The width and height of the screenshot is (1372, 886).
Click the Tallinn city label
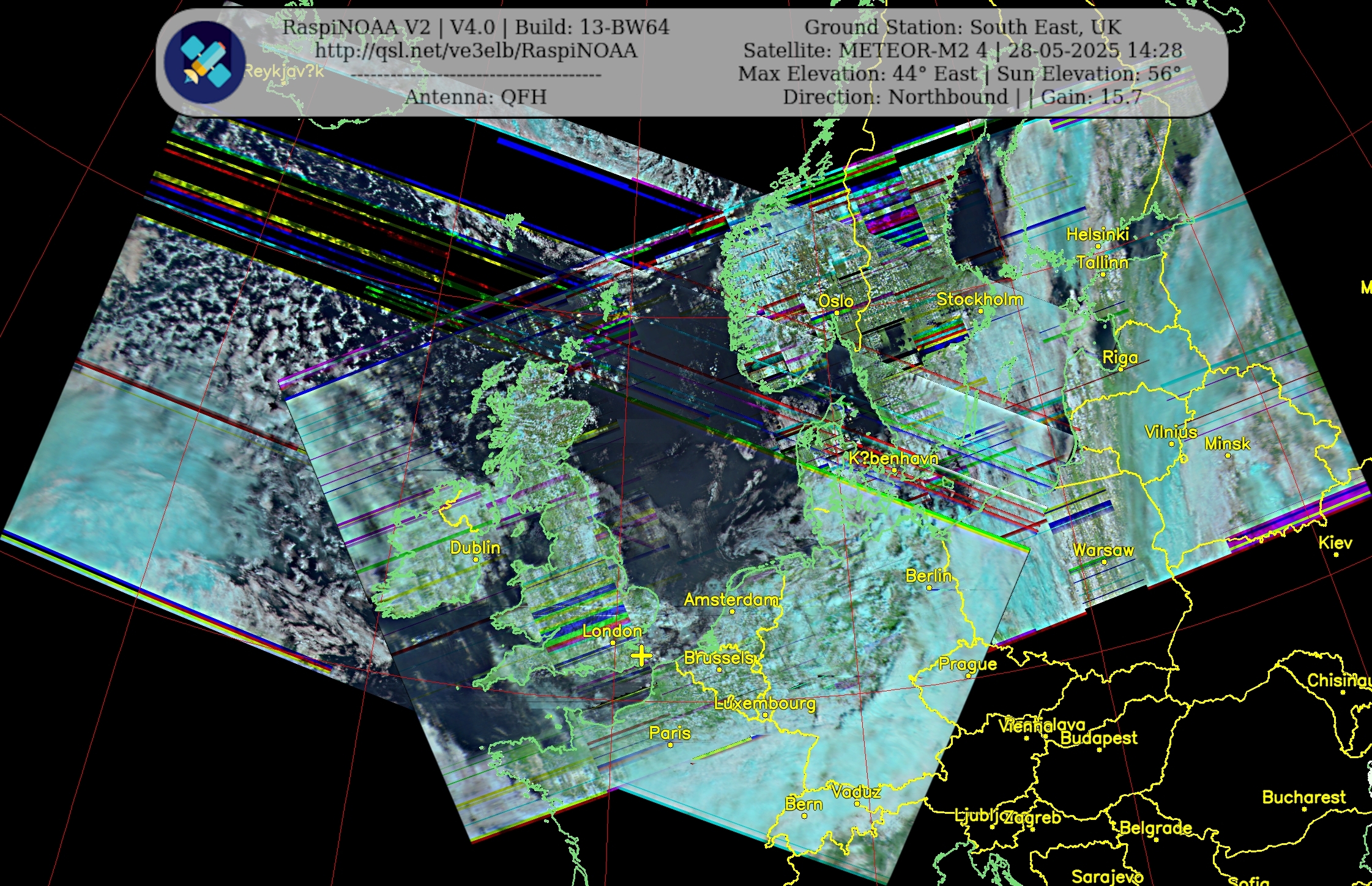[x=1102, y=262]
